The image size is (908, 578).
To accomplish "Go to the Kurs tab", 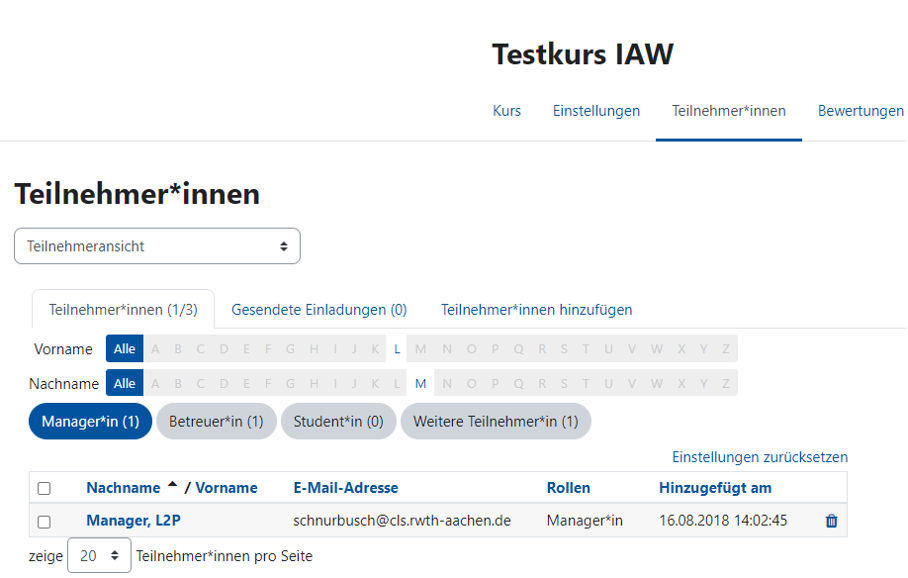I will click(x=506, y=111).
